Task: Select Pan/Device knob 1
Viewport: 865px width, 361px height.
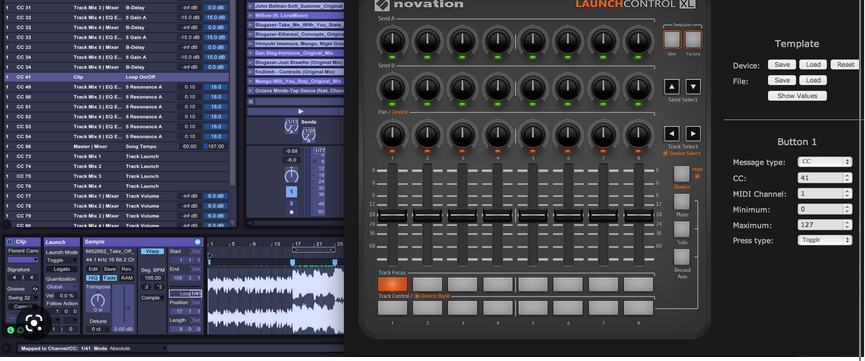Action: pyautogui.click(x=392, y=134)
